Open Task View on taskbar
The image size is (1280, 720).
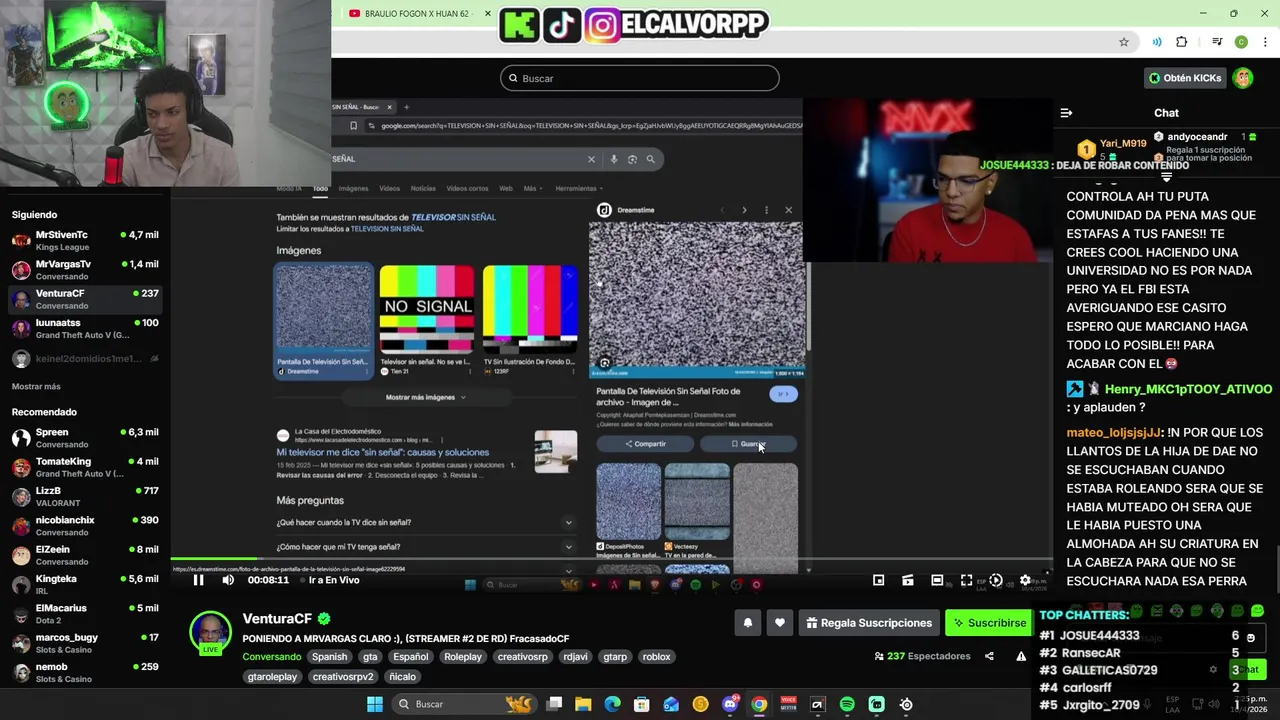554,704
